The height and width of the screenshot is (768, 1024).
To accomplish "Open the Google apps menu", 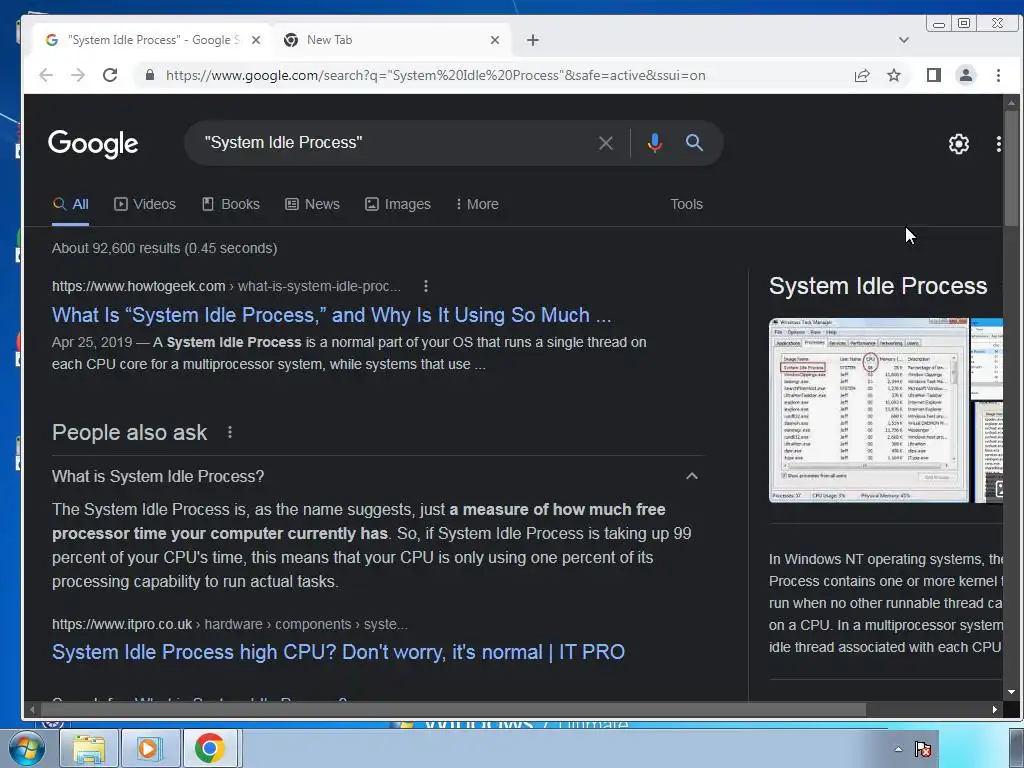I will (x=998, y=144).
